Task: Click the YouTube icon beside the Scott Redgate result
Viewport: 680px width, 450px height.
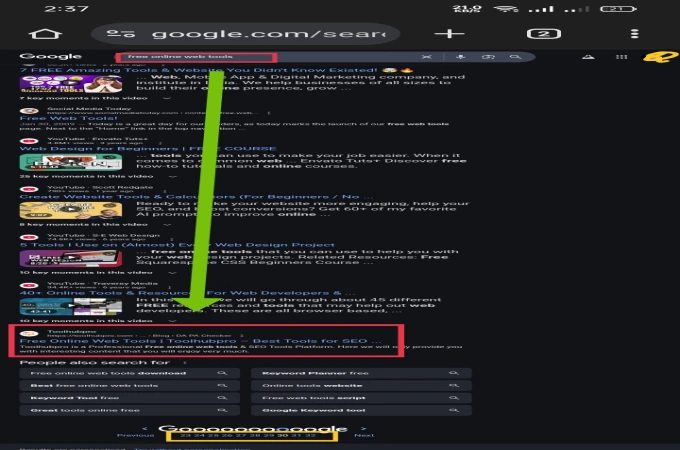Action: (x=29, y=189)
